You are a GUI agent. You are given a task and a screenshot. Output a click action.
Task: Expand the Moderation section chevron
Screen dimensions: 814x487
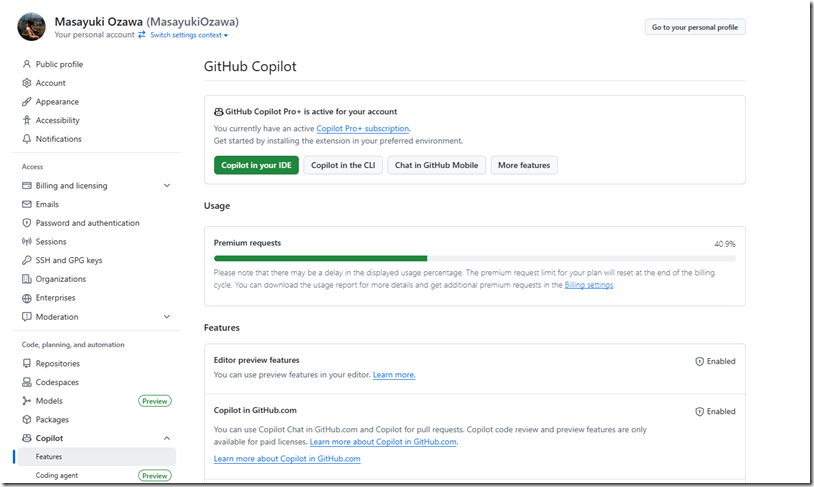coord(167,316)
